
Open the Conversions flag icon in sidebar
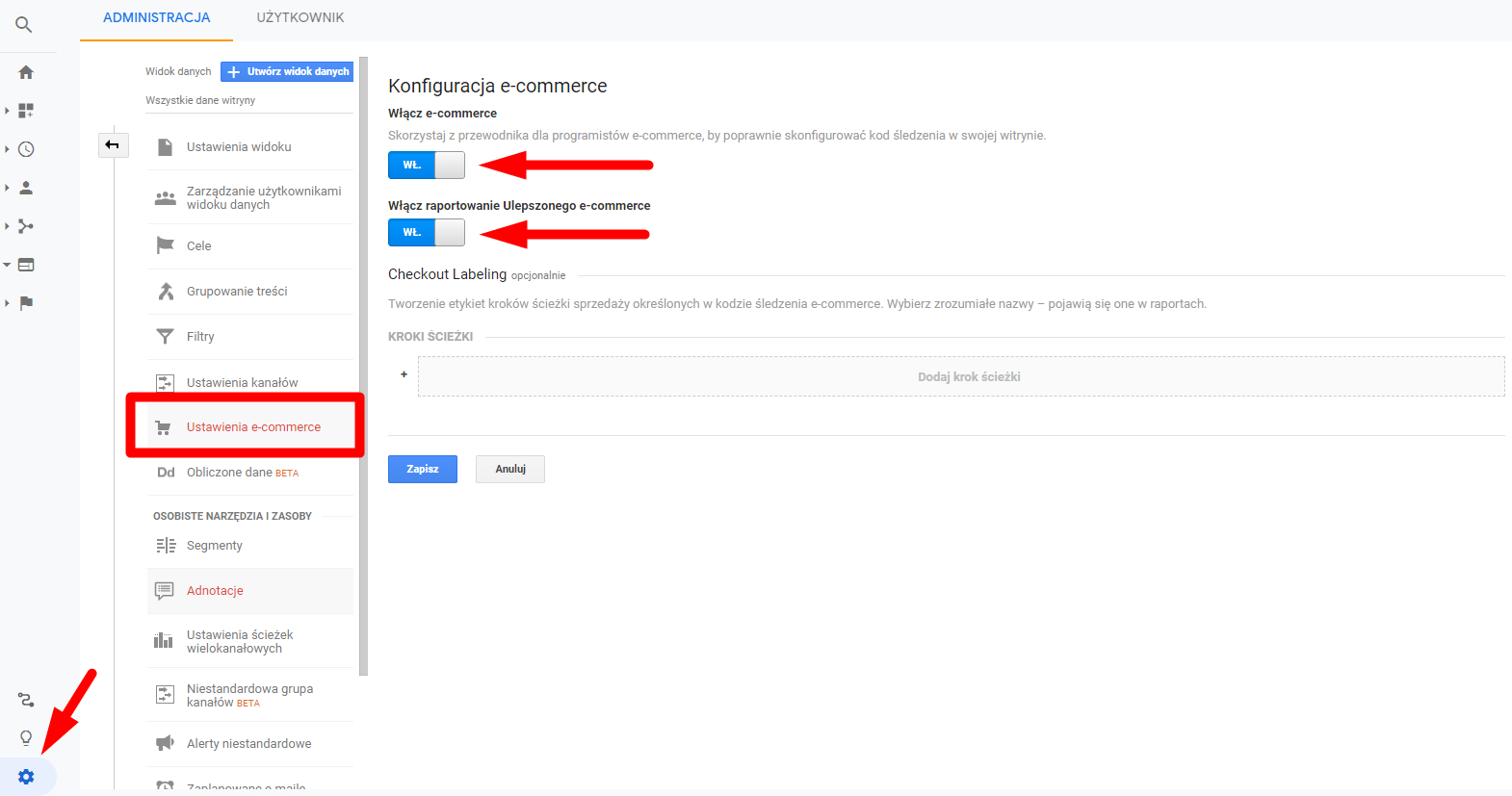26,303
